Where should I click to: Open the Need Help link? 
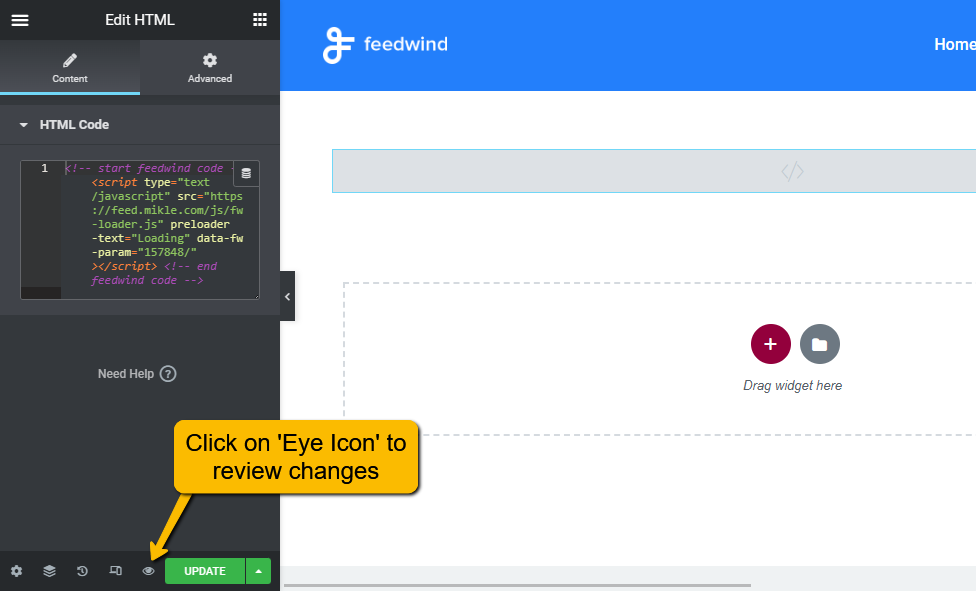(137, 373)
